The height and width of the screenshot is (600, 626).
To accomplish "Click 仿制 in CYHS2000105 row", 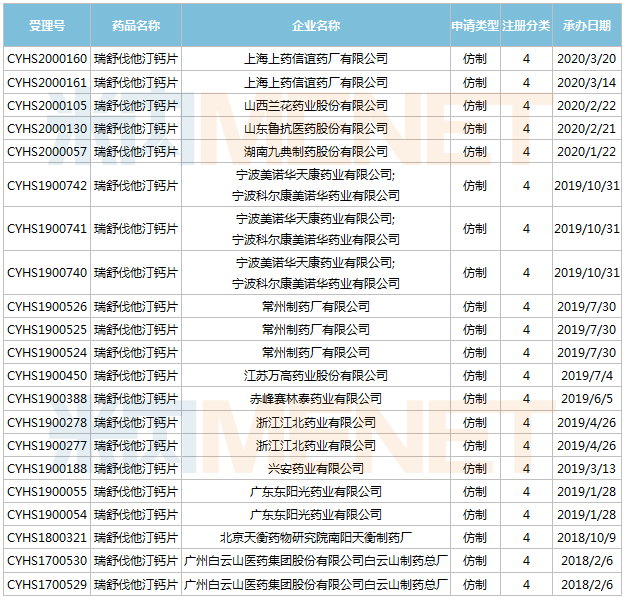I will click(475, 105).
